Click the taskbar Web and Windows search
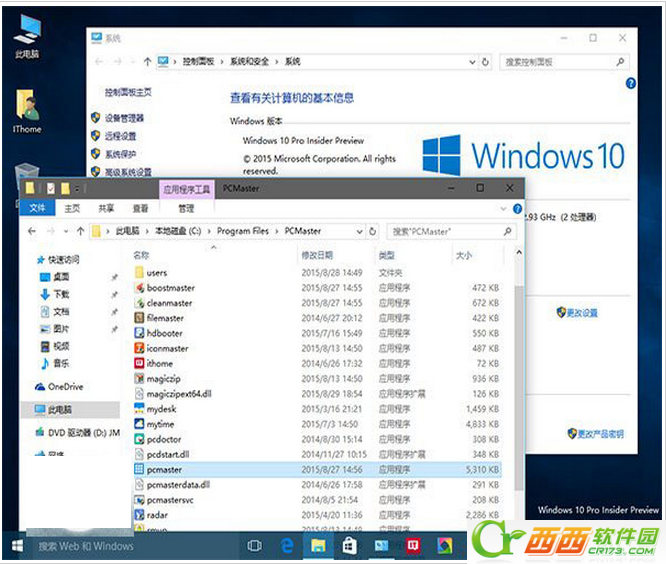This screenshot has width=666, height=564. click(x=133, y=546)
